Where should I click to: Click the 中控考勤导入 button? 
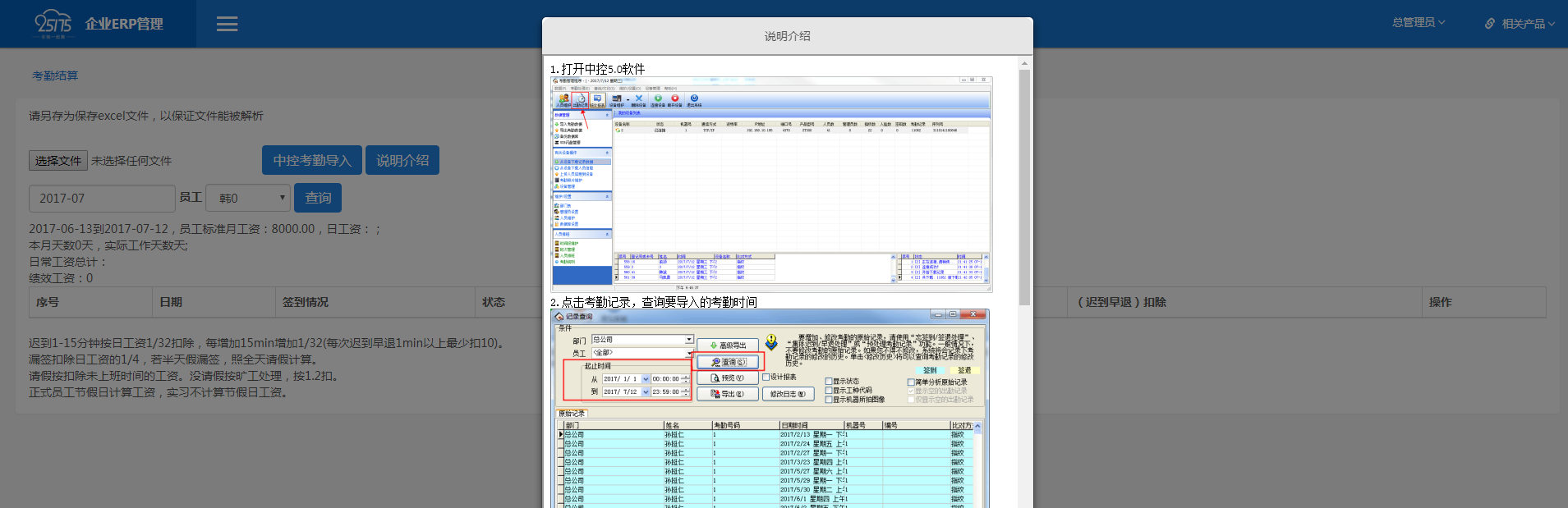pyautogui.click(x=312, y=161)
